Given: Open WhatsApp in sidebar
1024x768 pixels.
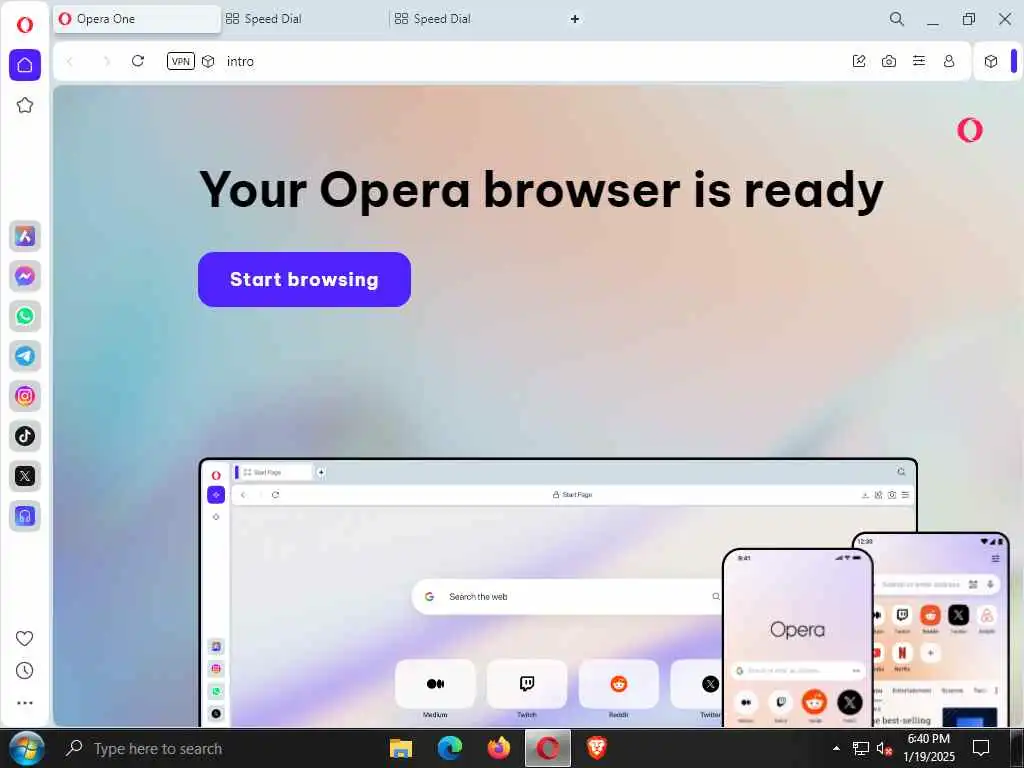Looking at the screenshot, I should tap(25, 316).
